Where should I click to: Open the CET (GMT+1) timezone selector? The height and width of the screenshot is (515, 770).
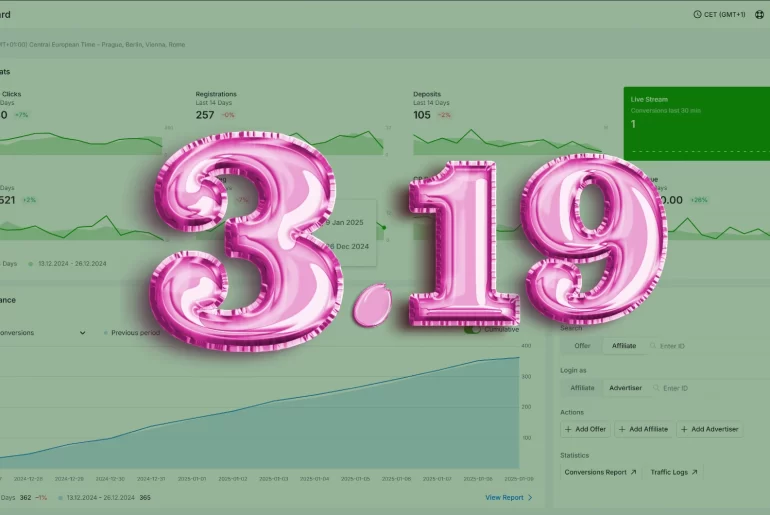tap(719, 14)
